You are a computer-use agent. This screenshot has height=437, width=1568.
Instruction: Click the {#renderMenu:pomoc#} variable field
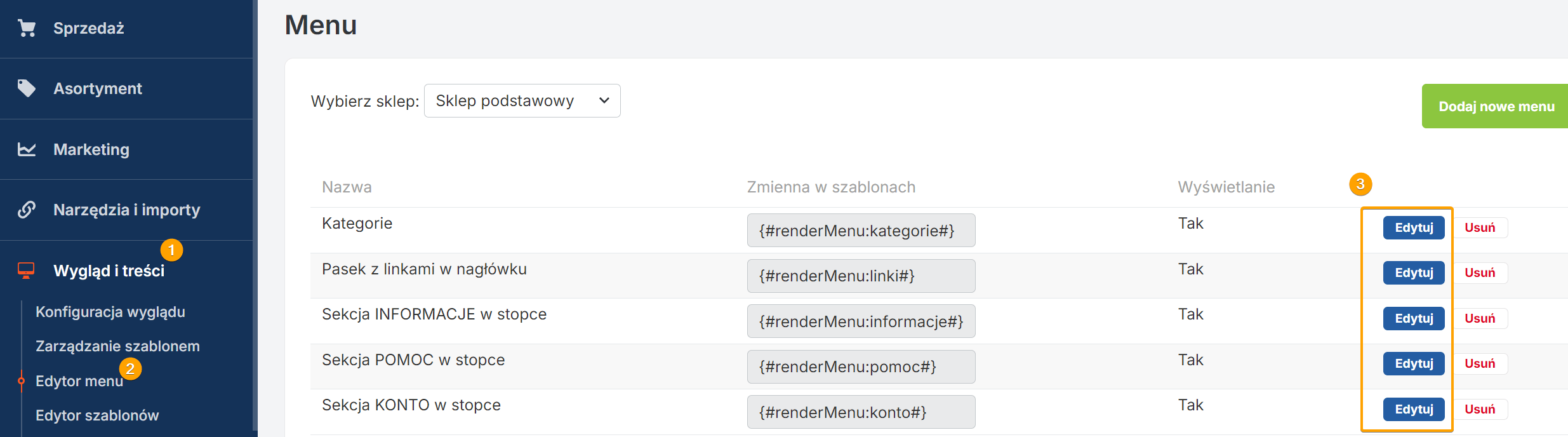[x=861, y=366]
